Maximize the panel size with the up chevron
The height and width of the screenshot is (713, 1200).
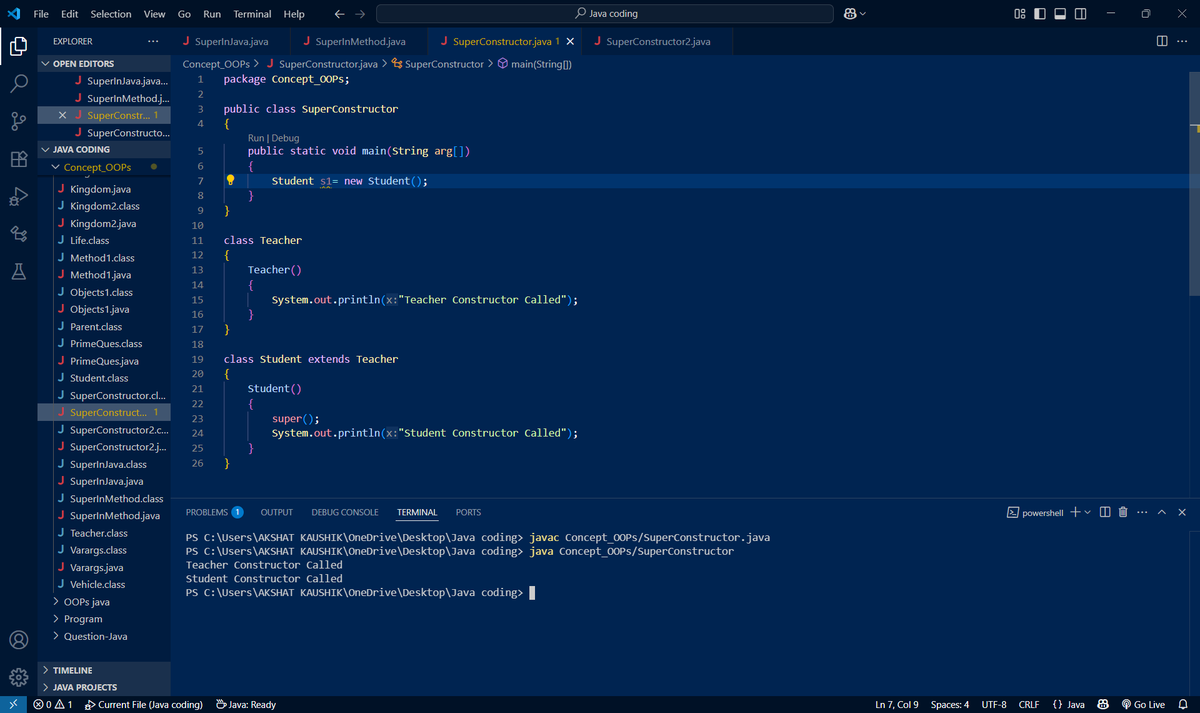[1162, 512]
